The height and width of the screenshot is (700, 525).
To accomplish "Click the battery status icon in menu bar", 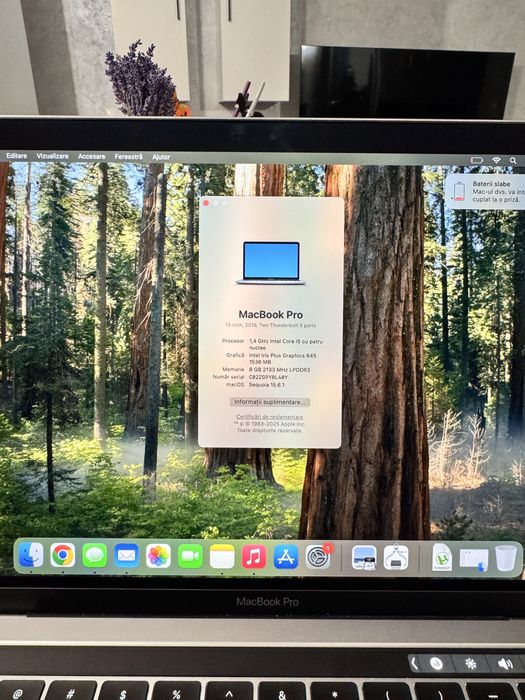I will click(x=477, y=160).
